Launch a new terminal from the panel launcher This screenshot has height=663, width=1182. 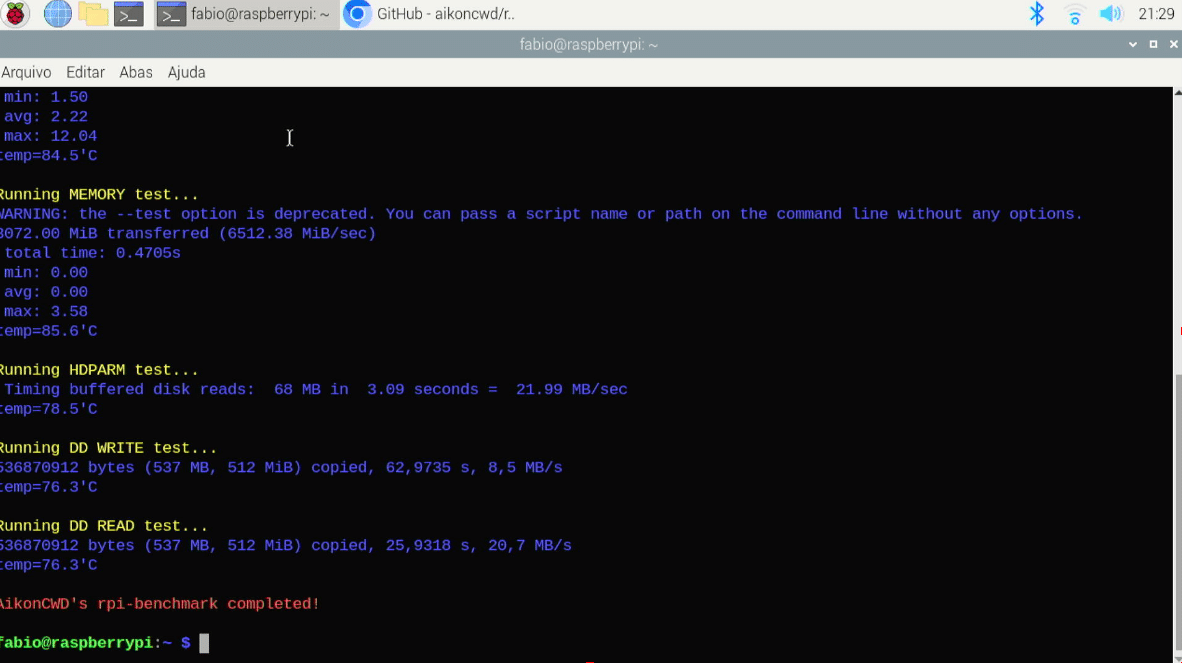click(x=129, y=14)
